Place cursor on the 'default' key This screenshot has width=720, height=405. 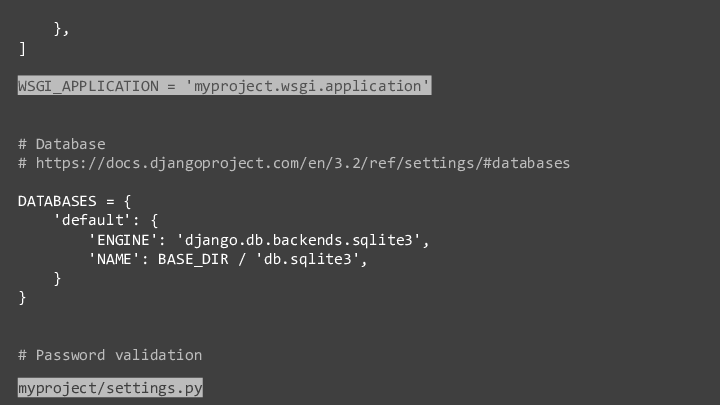pyautogui.click(x=93, y=220)
